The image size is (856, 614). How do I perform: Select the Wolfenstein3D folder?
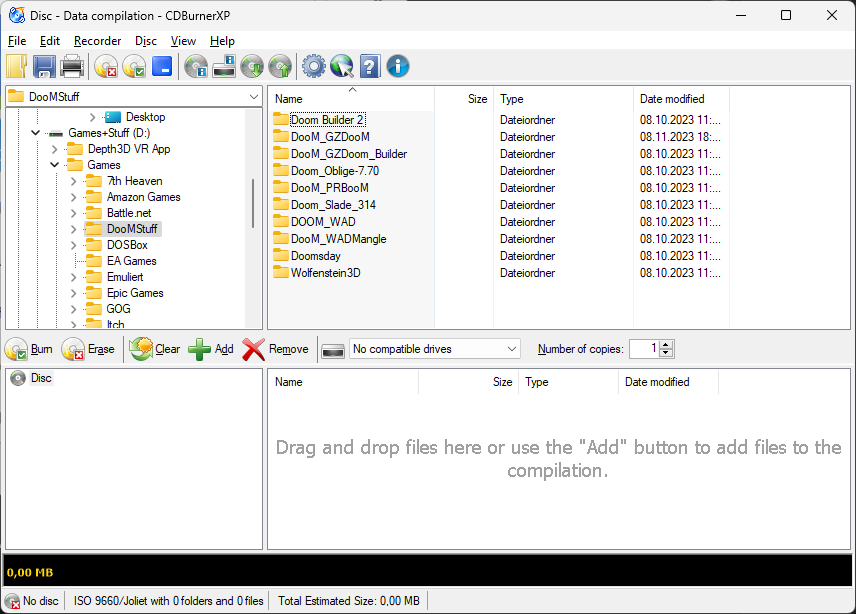(x=325, y=272)
